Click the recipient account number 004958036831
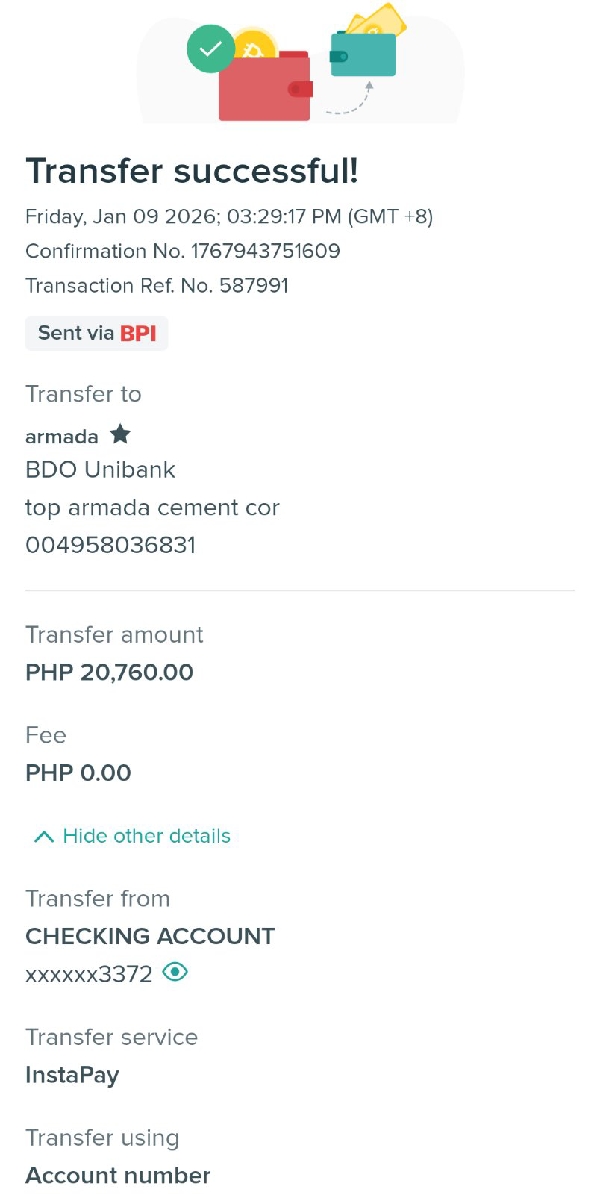The height and width of the screenshot is (1195, 600). 110,545
